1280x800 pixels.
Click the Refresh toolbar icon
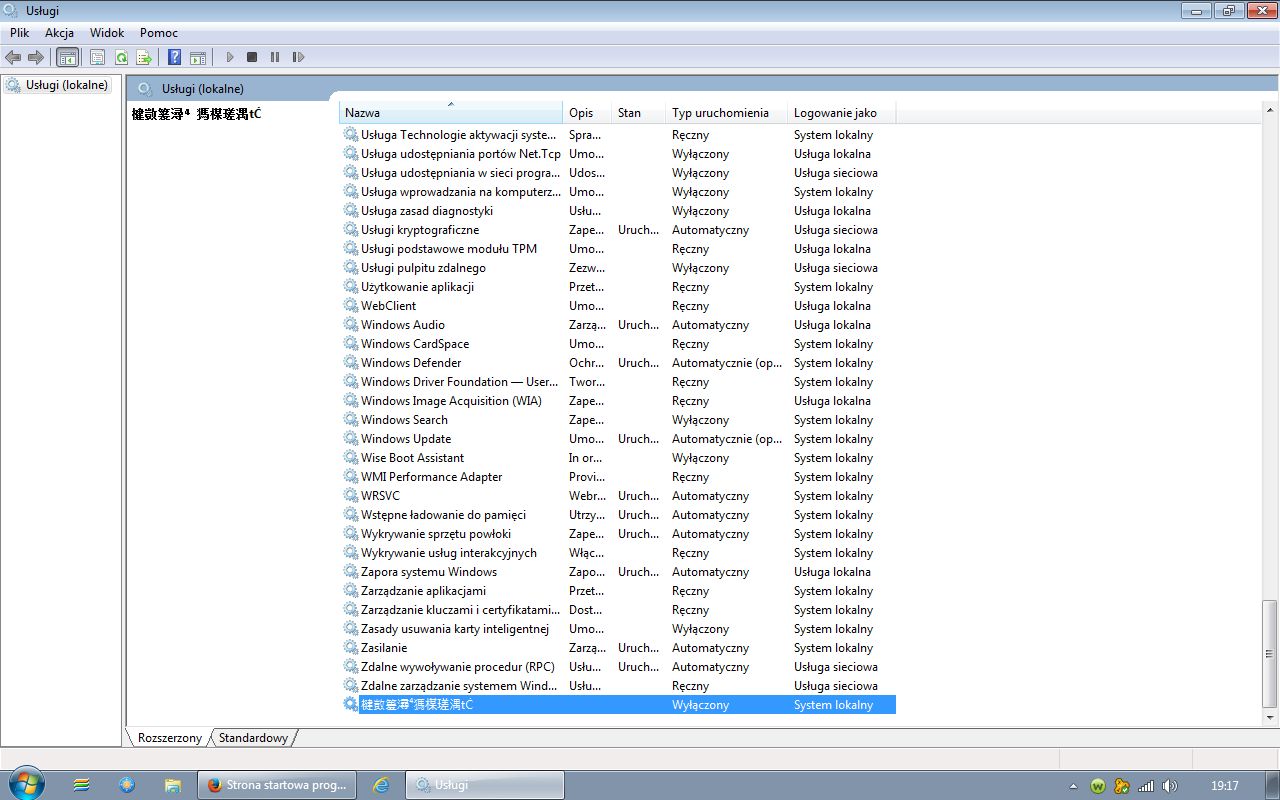coord(121,57)
